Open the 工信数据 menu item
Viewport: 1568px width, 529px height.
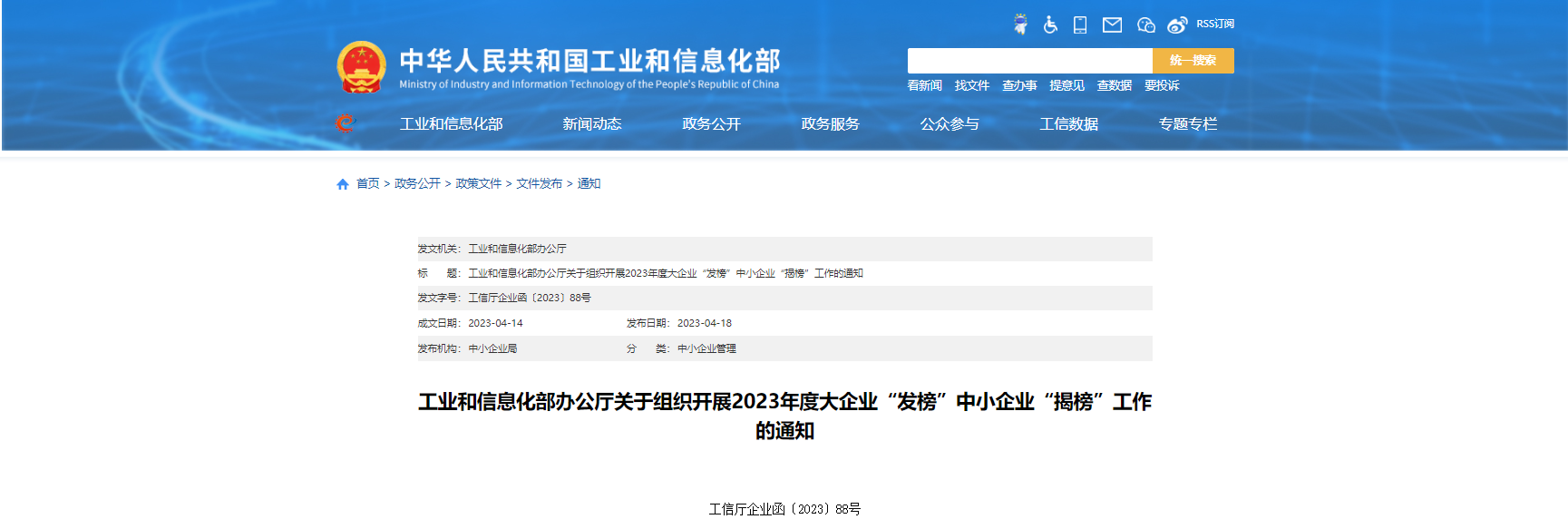tap(1068, 124)
